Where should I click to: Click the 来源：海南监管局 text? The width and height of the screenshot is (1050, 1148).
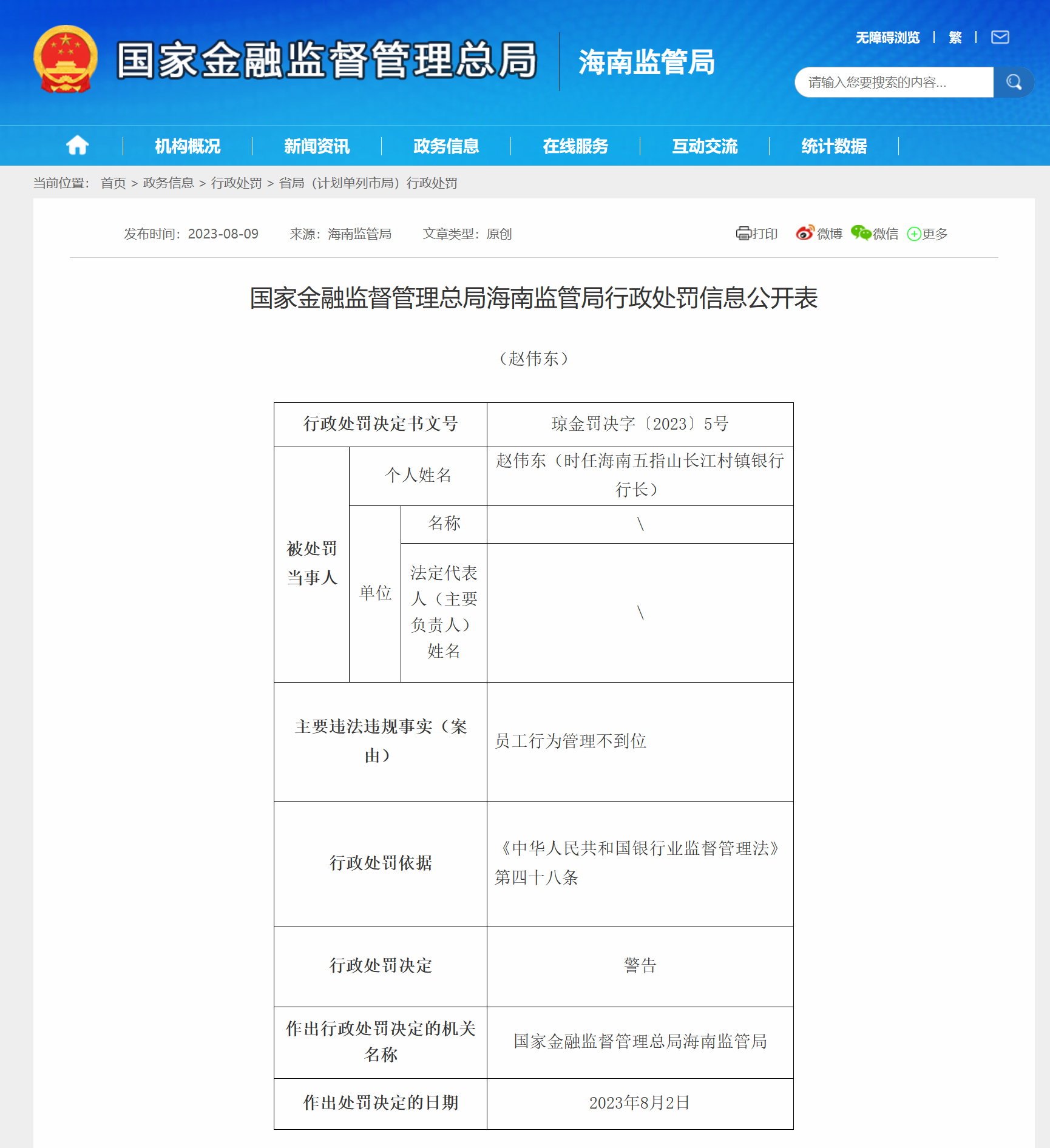coord(340,234)
